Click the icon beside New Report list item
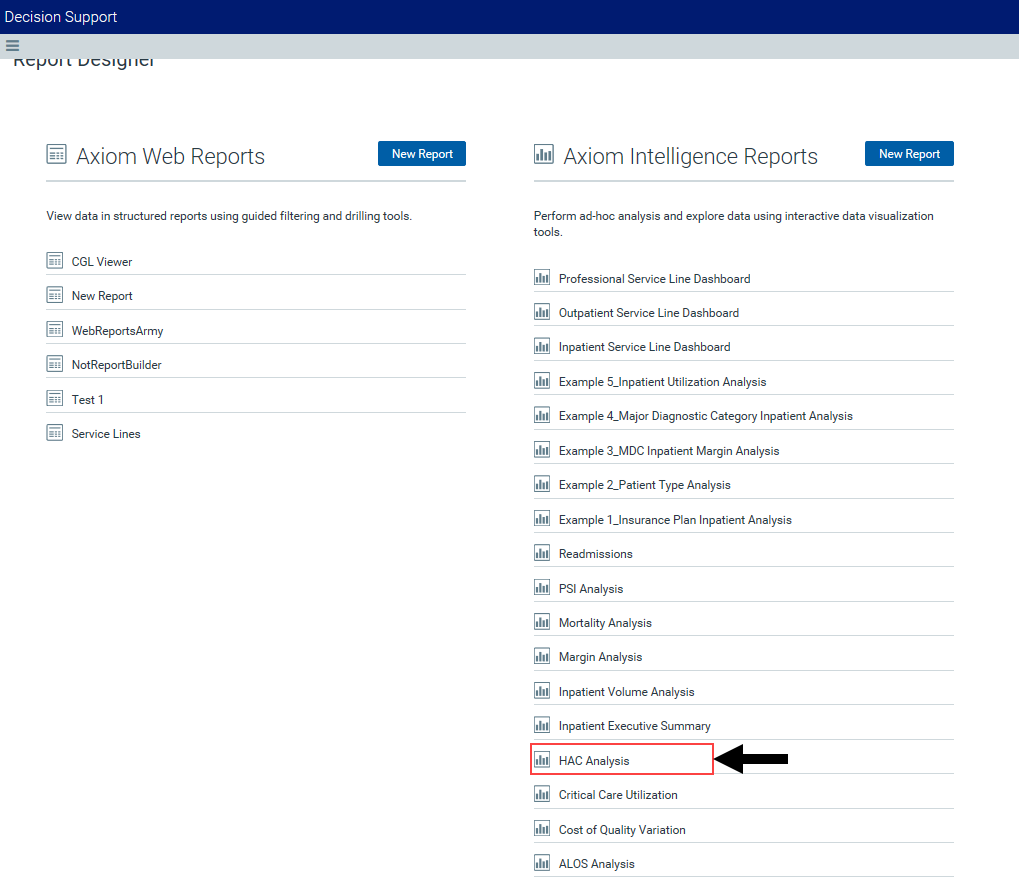This screenshot has width=1019, height=880. click(55, 295)
